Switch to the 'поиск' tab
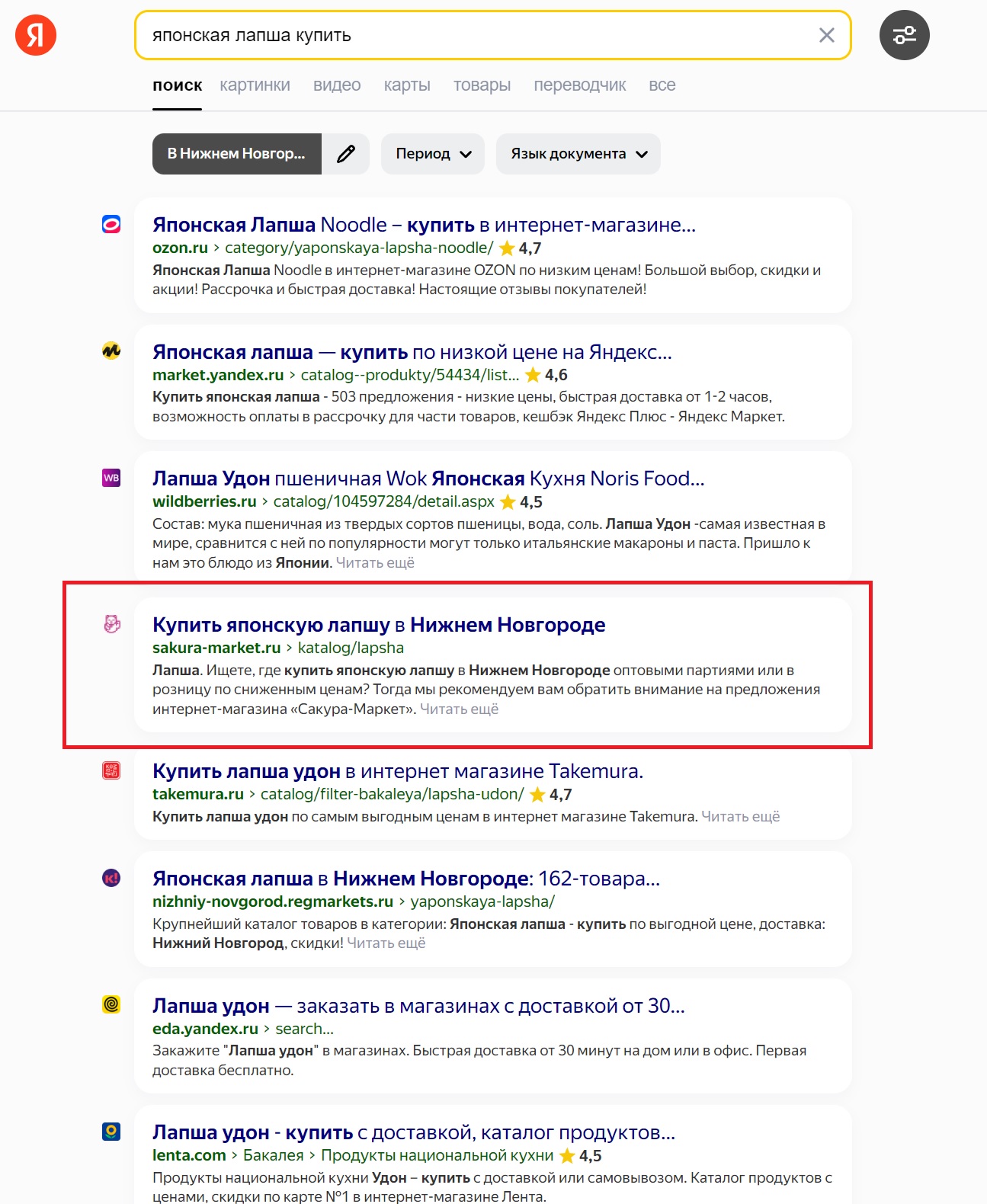 point(177,85)
